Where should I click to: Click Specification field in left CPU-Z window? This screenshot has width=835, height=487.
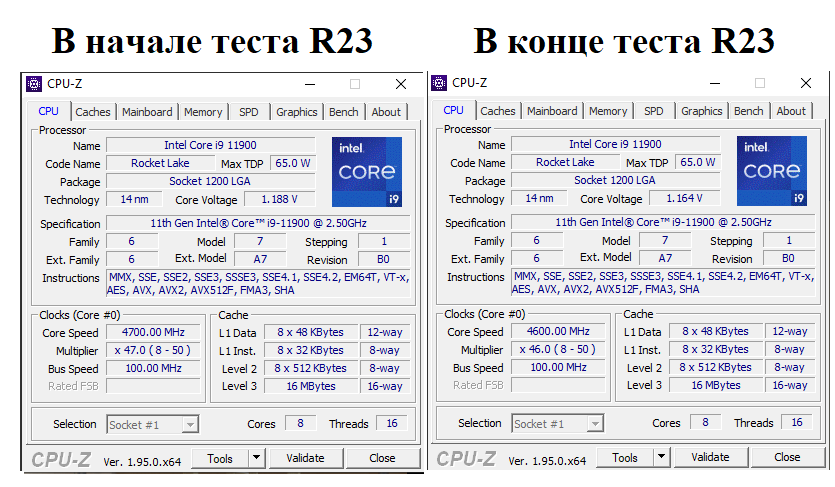click(x=258, y=224)
